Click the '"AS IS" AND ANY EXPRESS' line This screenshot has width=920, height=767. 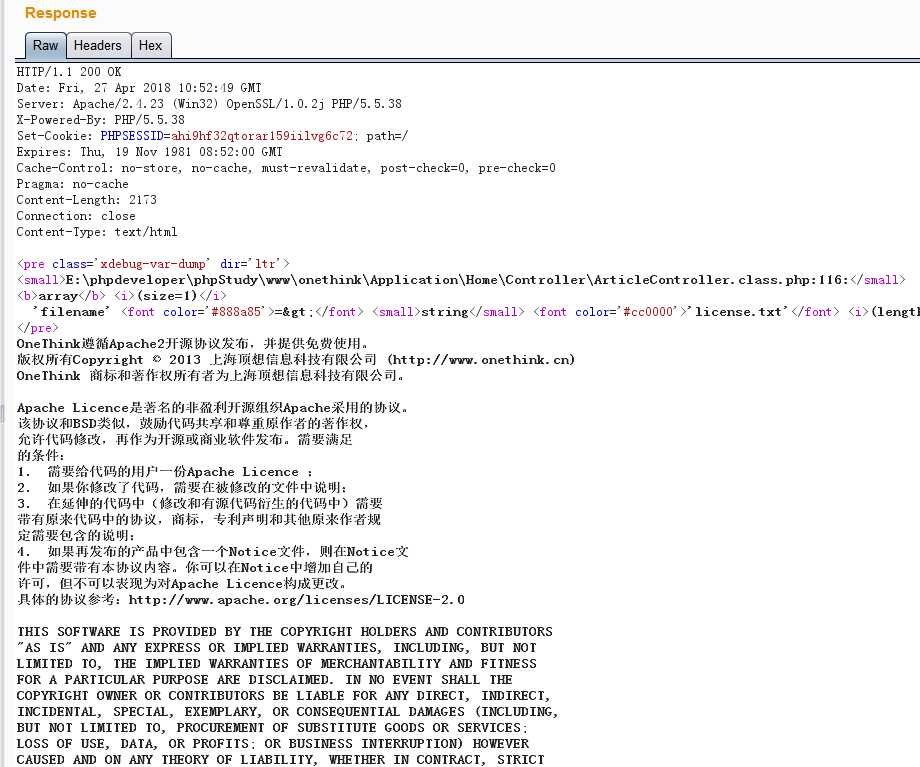pyautogui.click(x=276, y=648)
